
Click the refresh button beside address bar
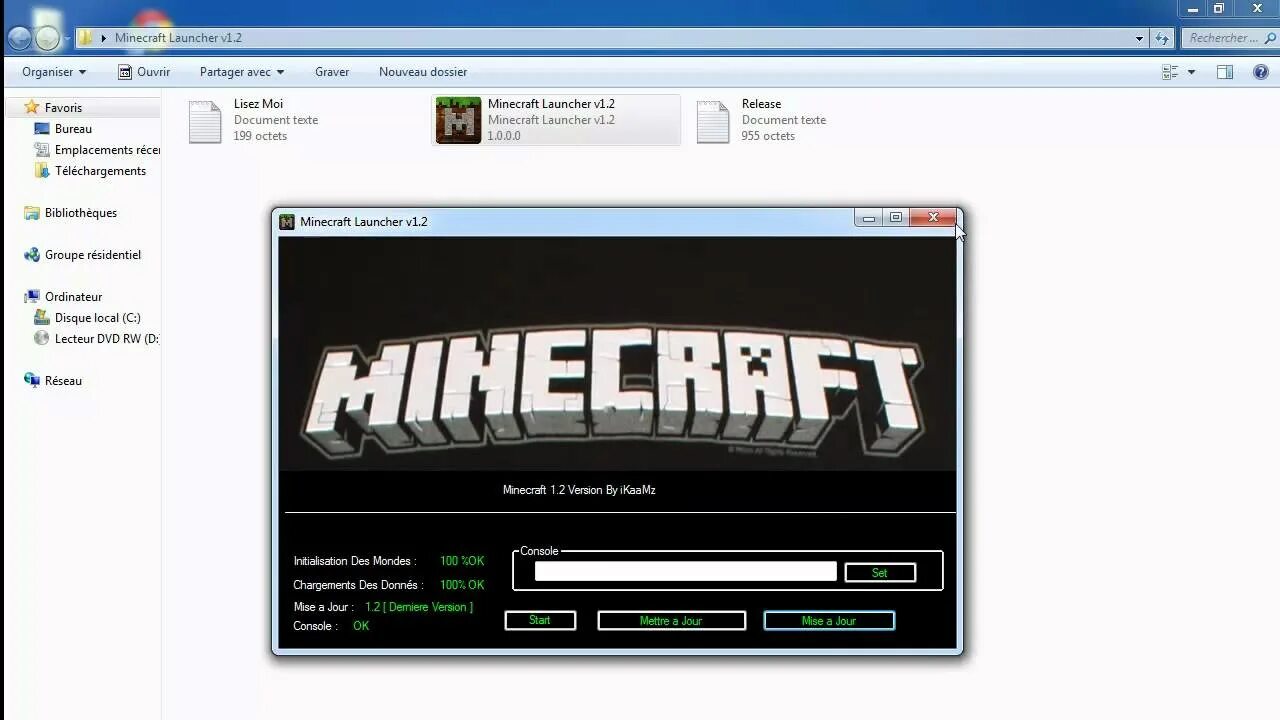click(x=1162, y=38)
